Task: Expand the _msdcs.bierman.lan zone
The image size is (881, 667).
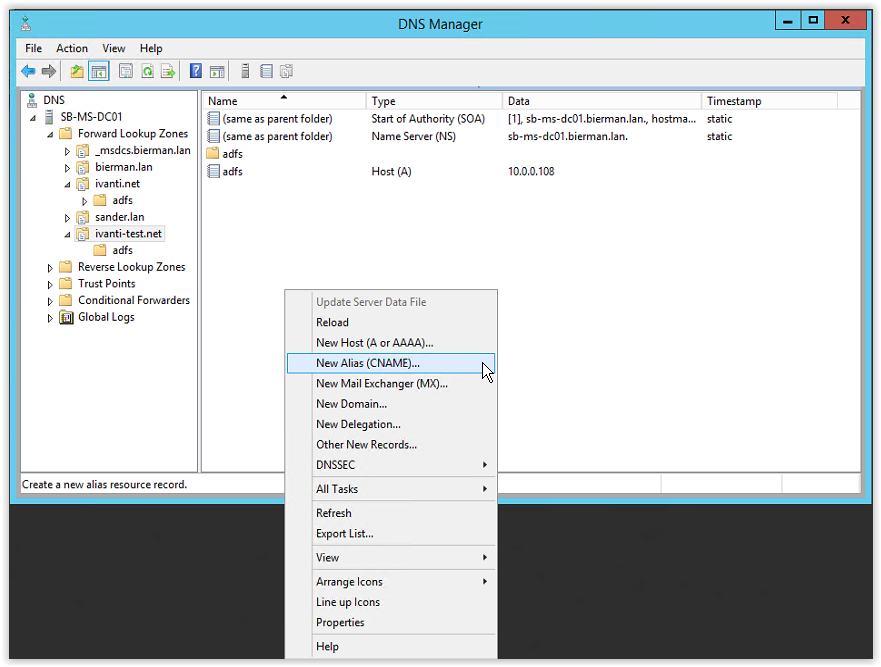Action: click(x=67, y=152)
